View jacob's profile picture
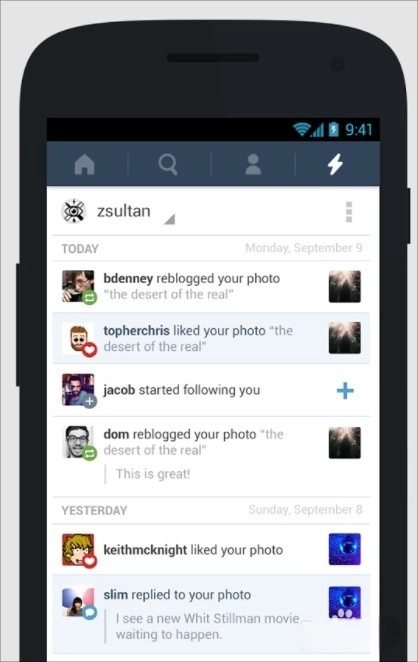The height and width of the screenshot is (662, 418). pos(79,391)
